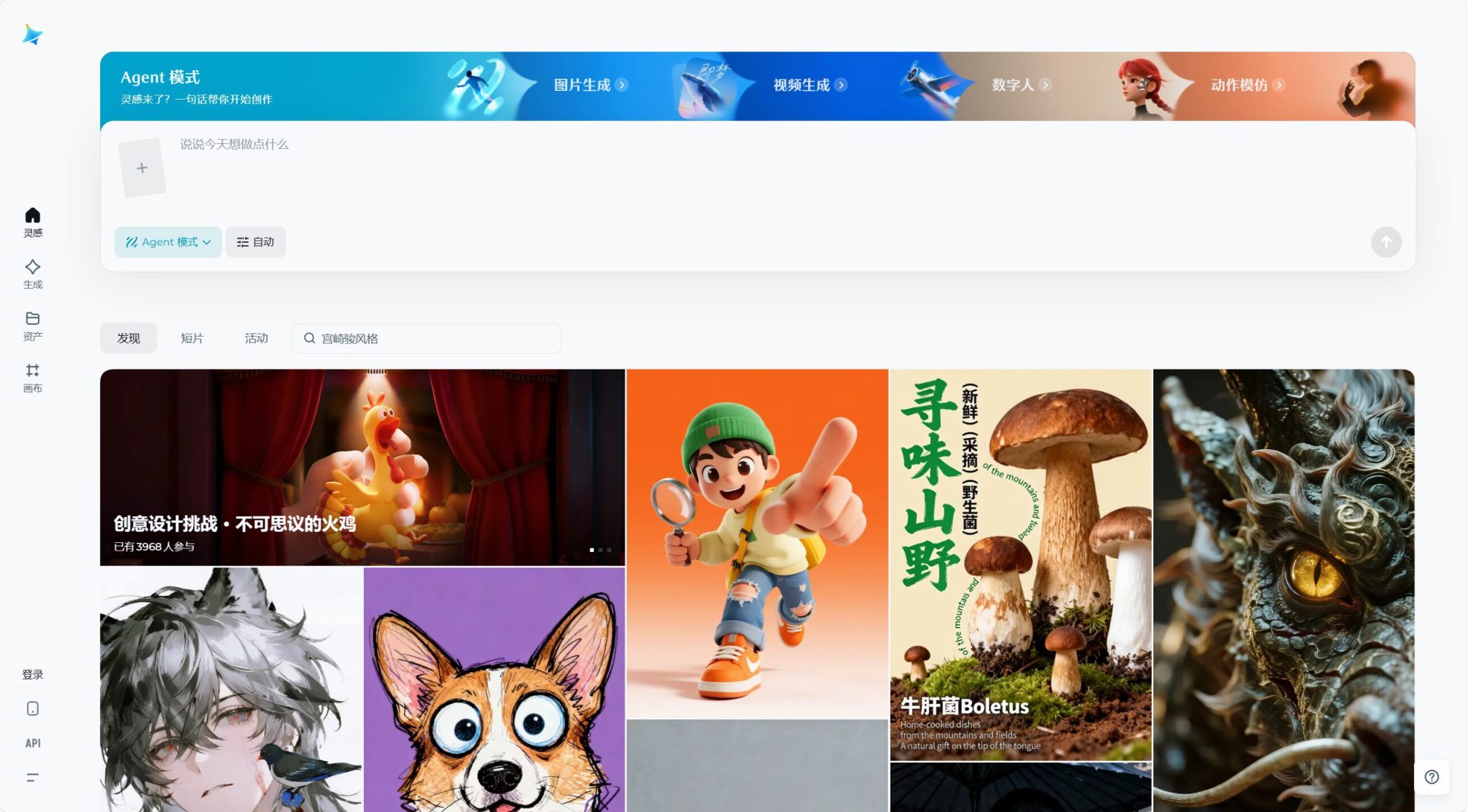The height and width of the screenshot is (812, 1467).
Task: Open the 灵感 home icon in sidebar
Action: point(32,216)
